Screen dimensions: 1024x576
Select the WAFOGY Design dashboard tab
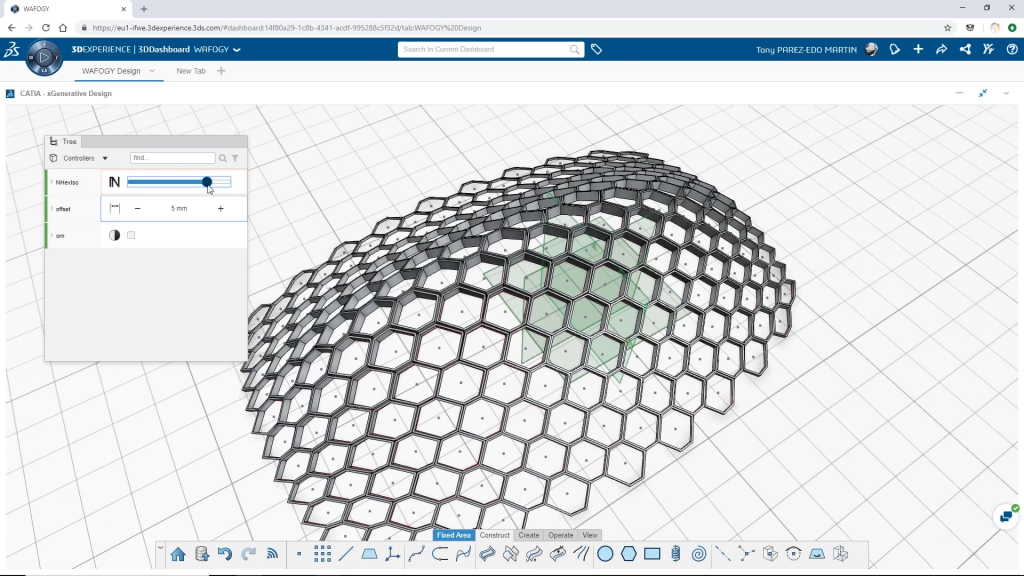click(x=111, y=71)
